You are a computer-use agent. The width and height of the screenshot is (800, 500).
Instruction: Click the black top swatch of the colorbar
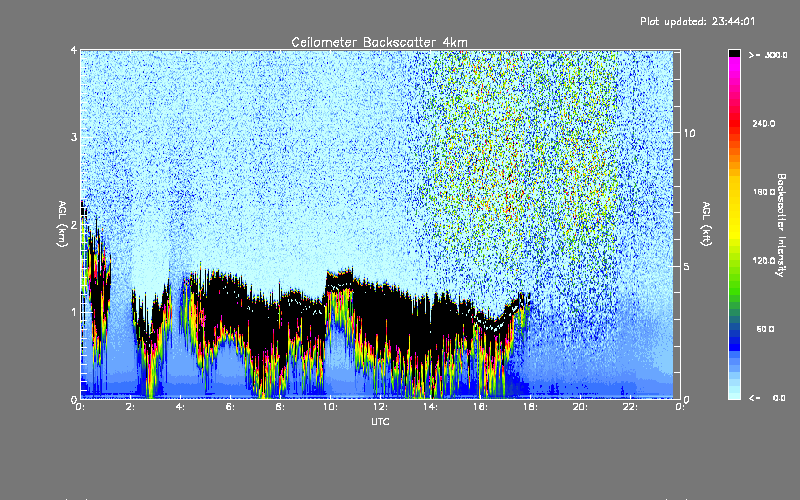tap(734, 53)
